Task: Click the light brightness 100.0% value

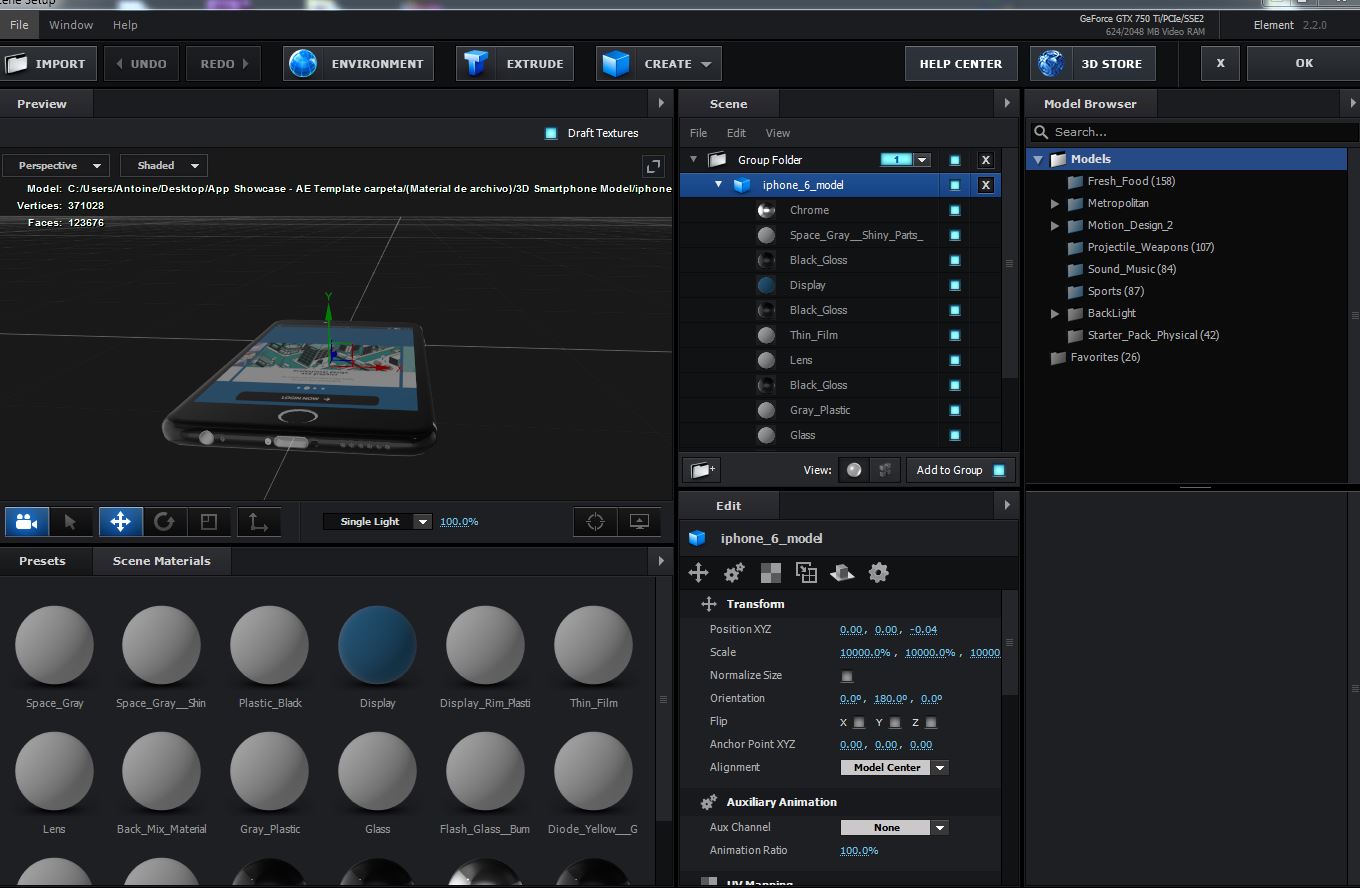Action: (459, 522)
